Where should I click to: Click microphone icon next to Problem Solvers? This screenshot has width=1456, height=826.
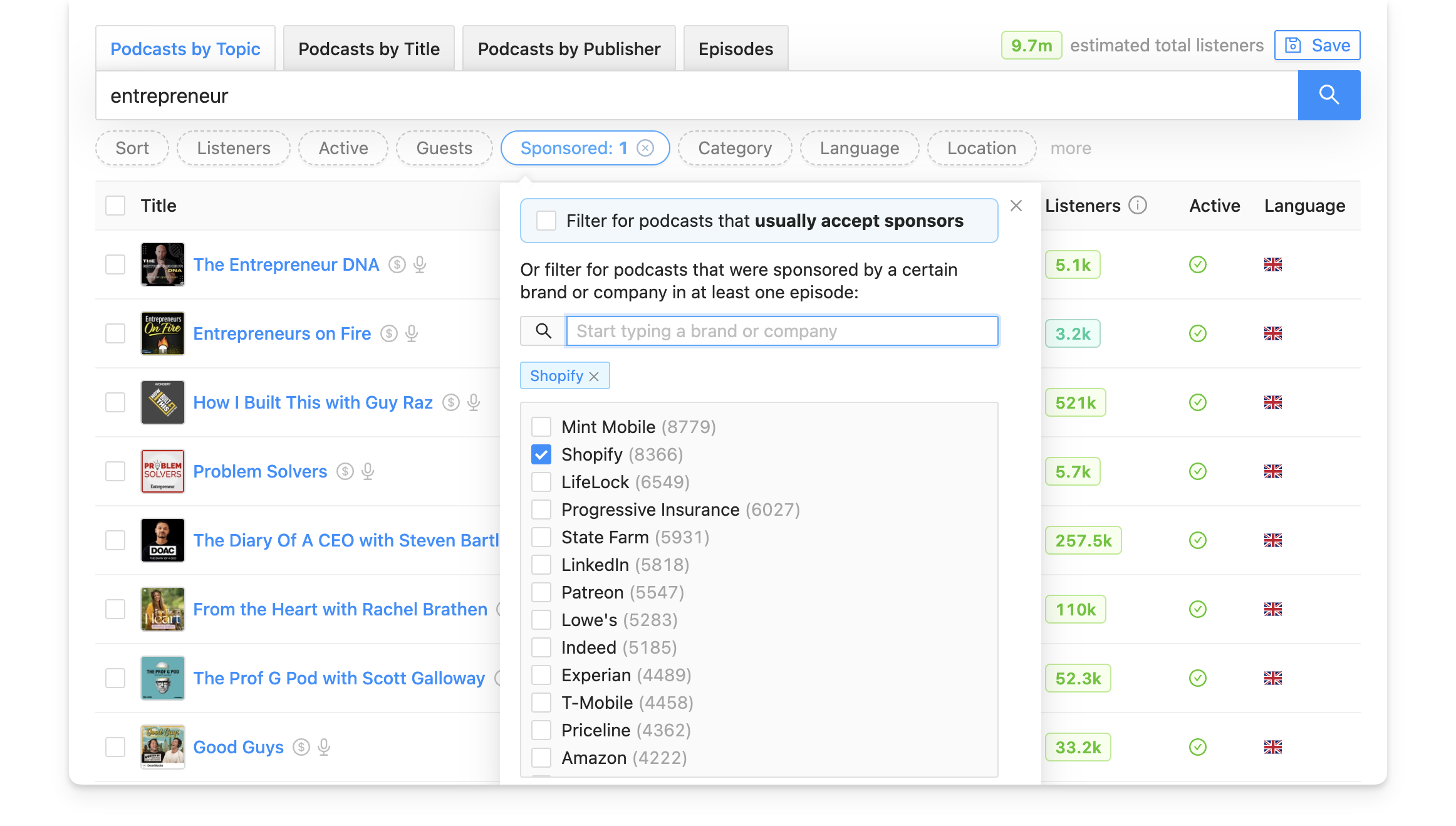tap(368, 471)
